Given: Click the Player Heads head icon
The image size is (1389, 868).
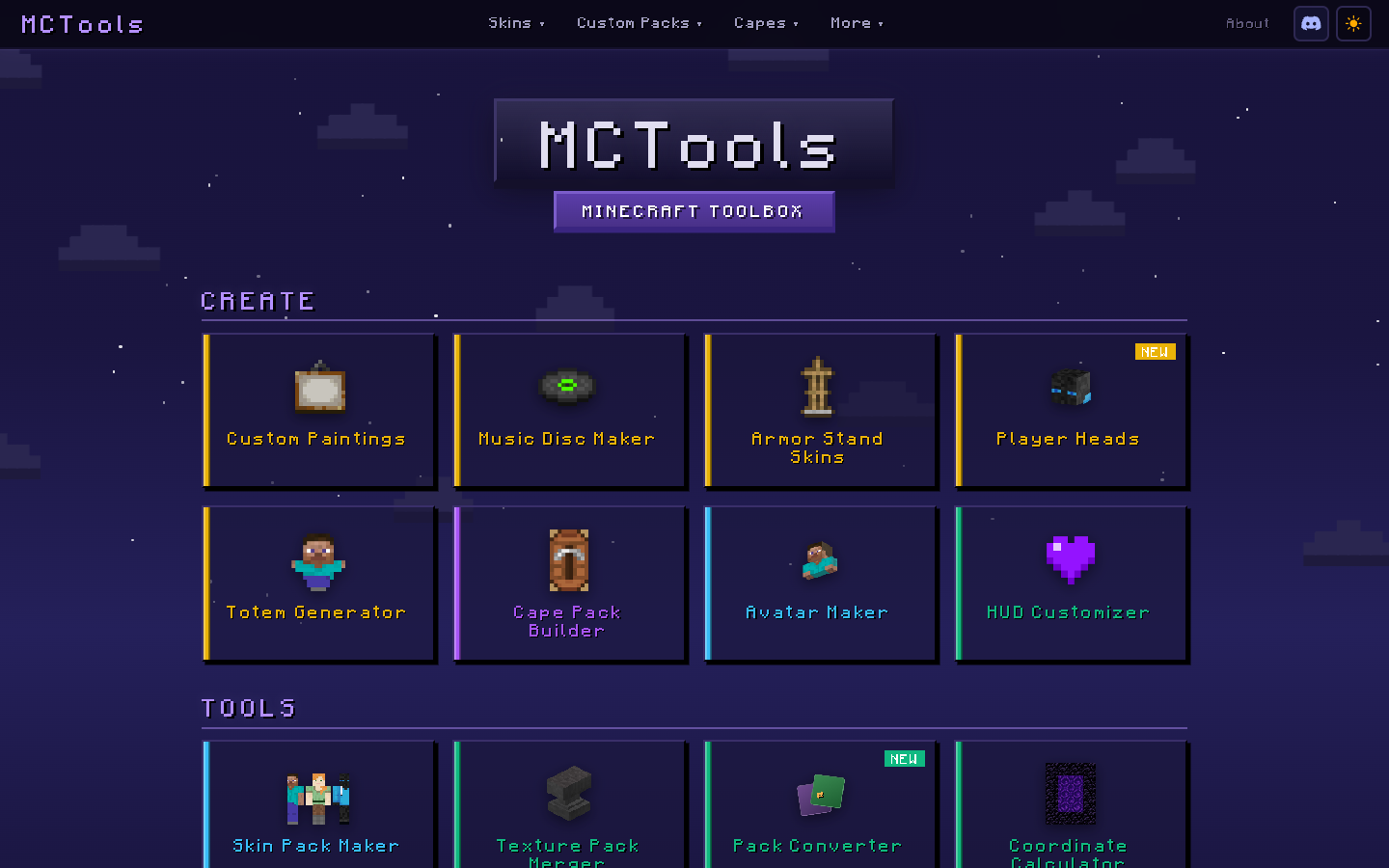Looking at the screenshot, I should tap(1070, 387).
